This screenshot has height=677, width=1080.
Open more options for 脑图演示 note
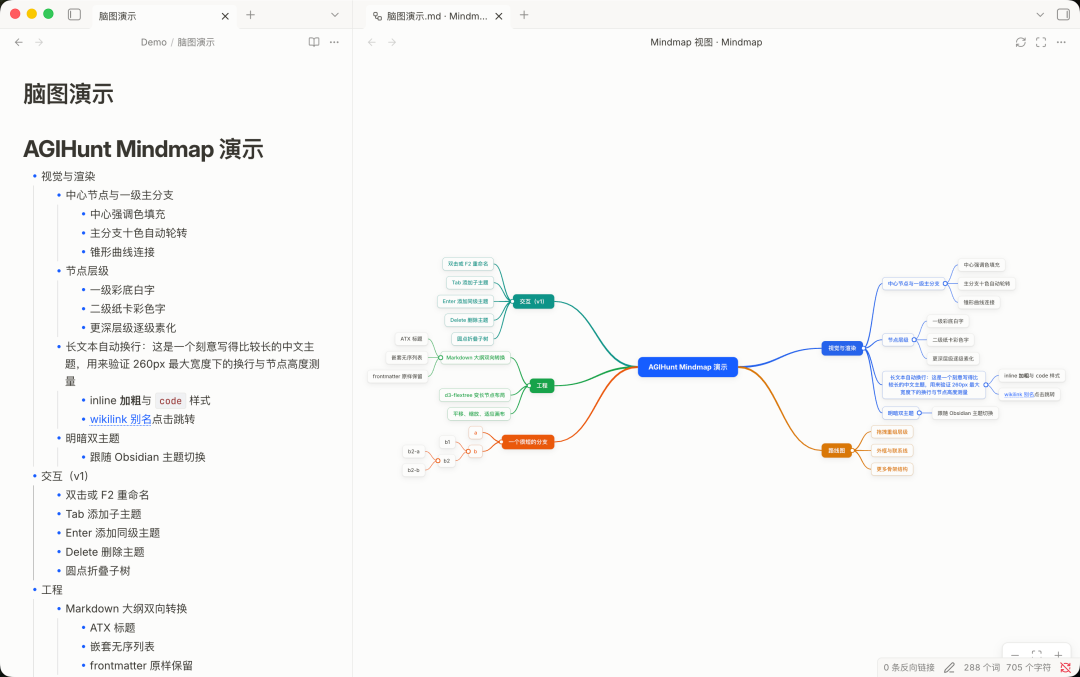click(334, 42)
